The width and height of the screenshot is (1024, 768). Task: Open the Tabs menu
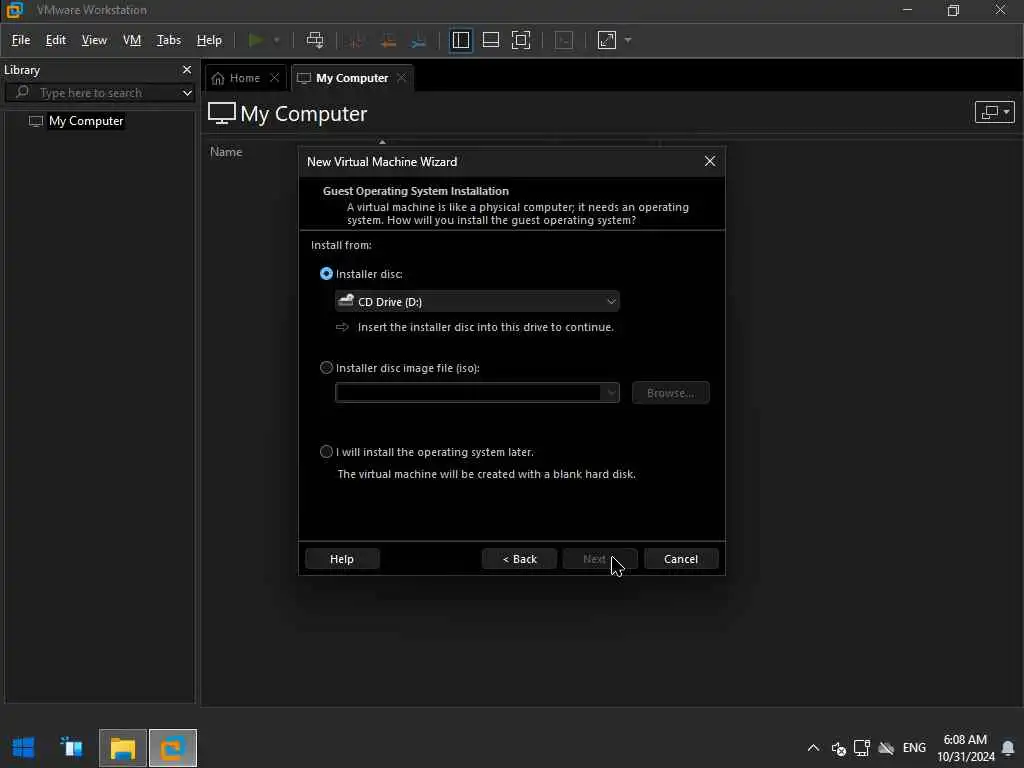click(168, 40)
